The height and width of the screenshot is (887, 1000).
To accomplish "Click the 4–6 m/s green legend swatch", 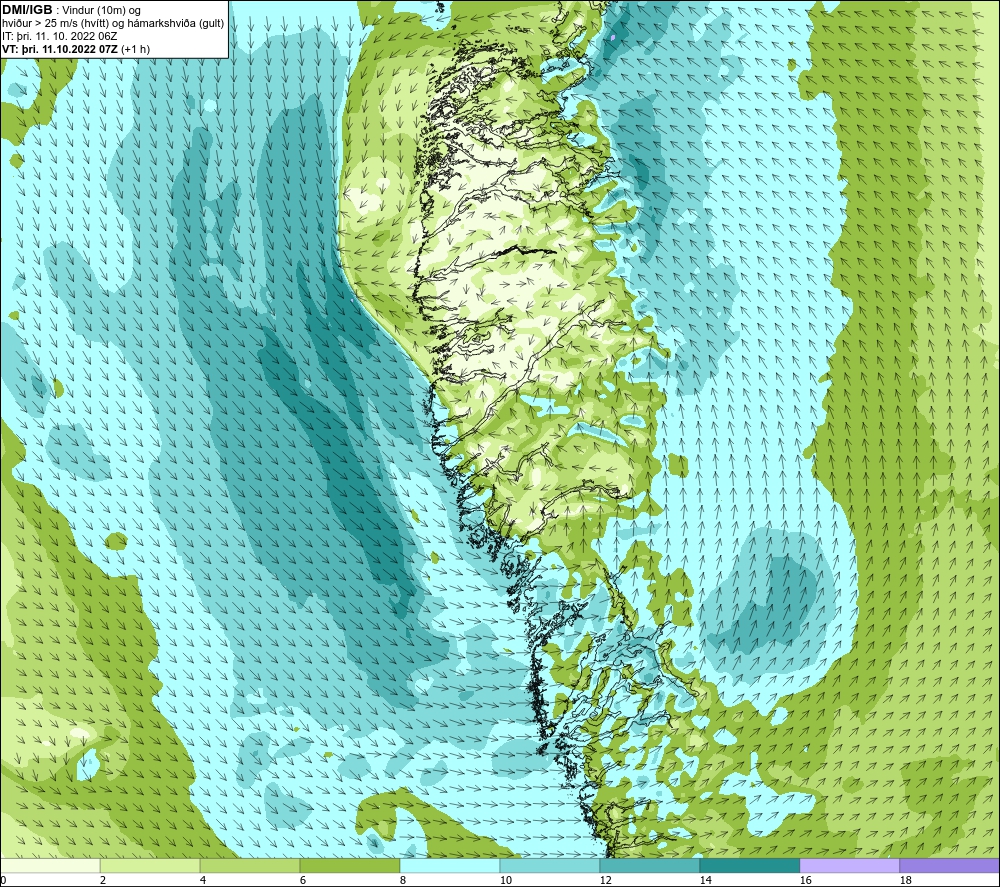I will pyautogui.click(x=250, y=866).
